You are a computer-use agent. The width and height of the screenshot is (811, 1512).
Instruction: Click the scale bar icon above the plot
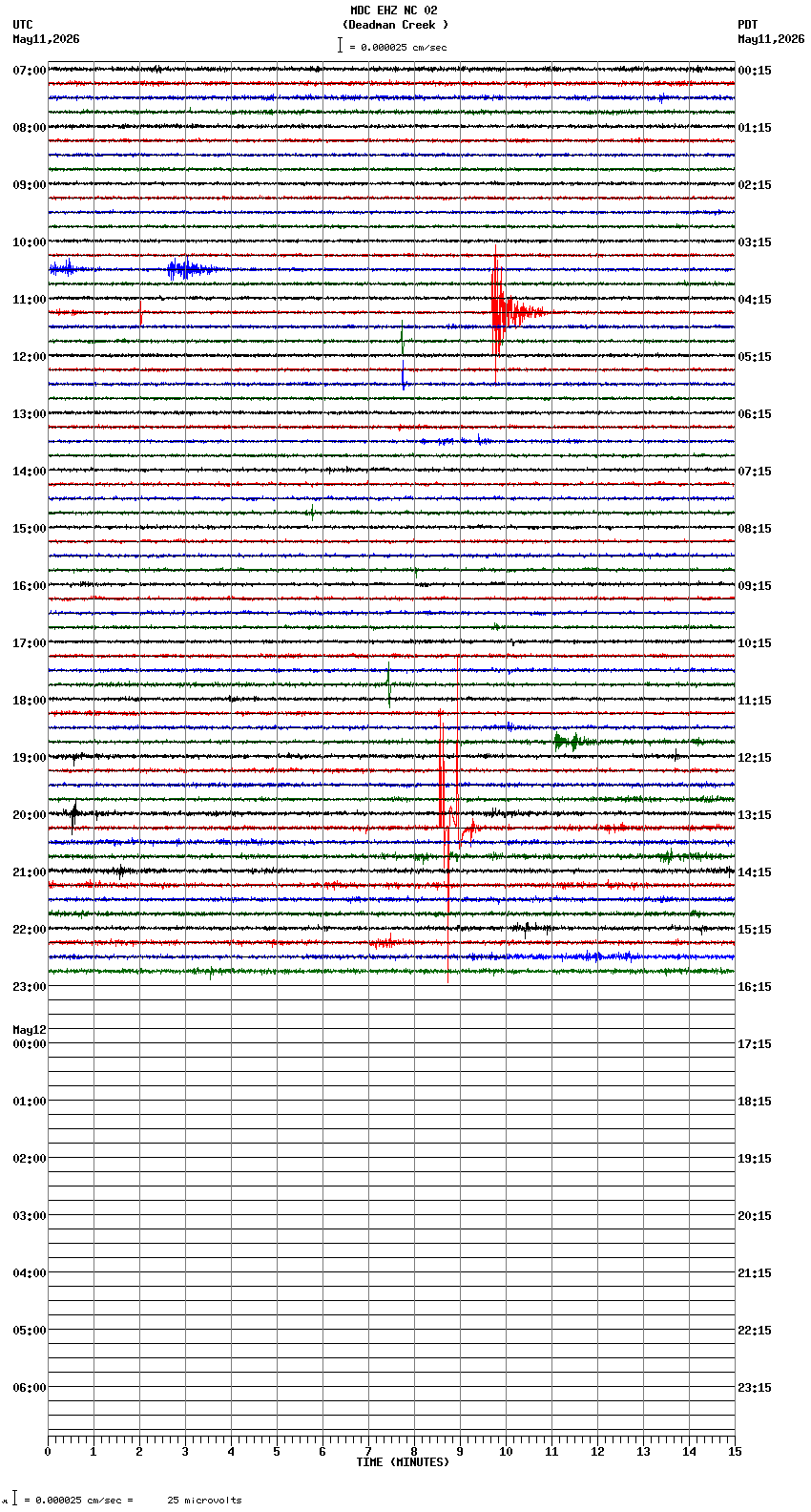click(340, 45)
